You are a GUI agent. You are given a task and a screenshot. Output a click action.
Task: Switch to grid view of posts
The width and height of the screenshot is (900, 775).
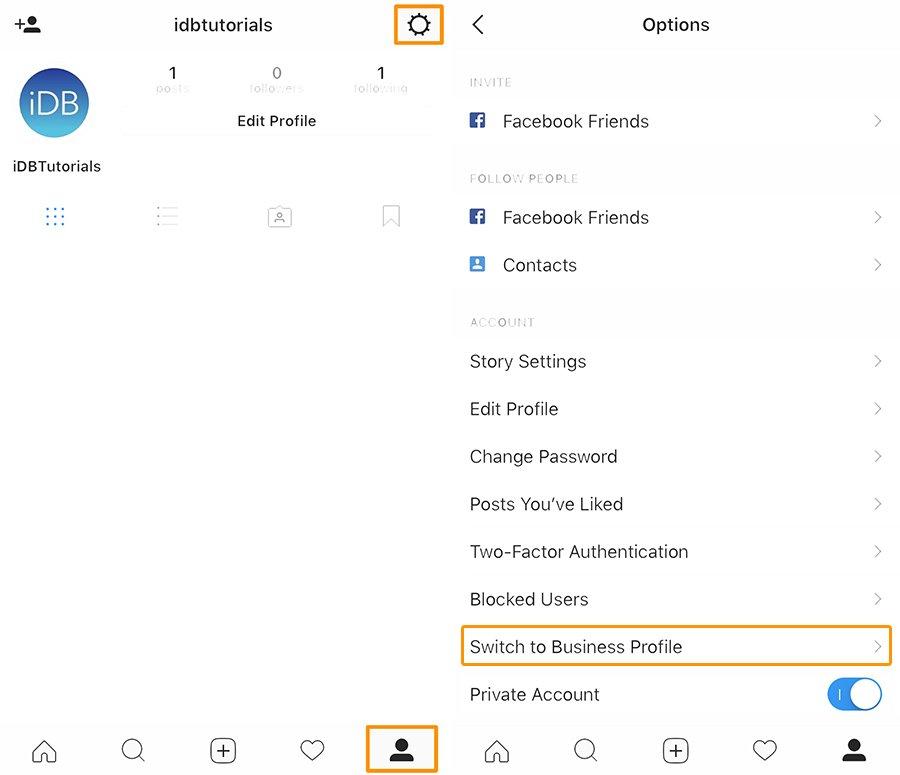[x=55, y=216]
